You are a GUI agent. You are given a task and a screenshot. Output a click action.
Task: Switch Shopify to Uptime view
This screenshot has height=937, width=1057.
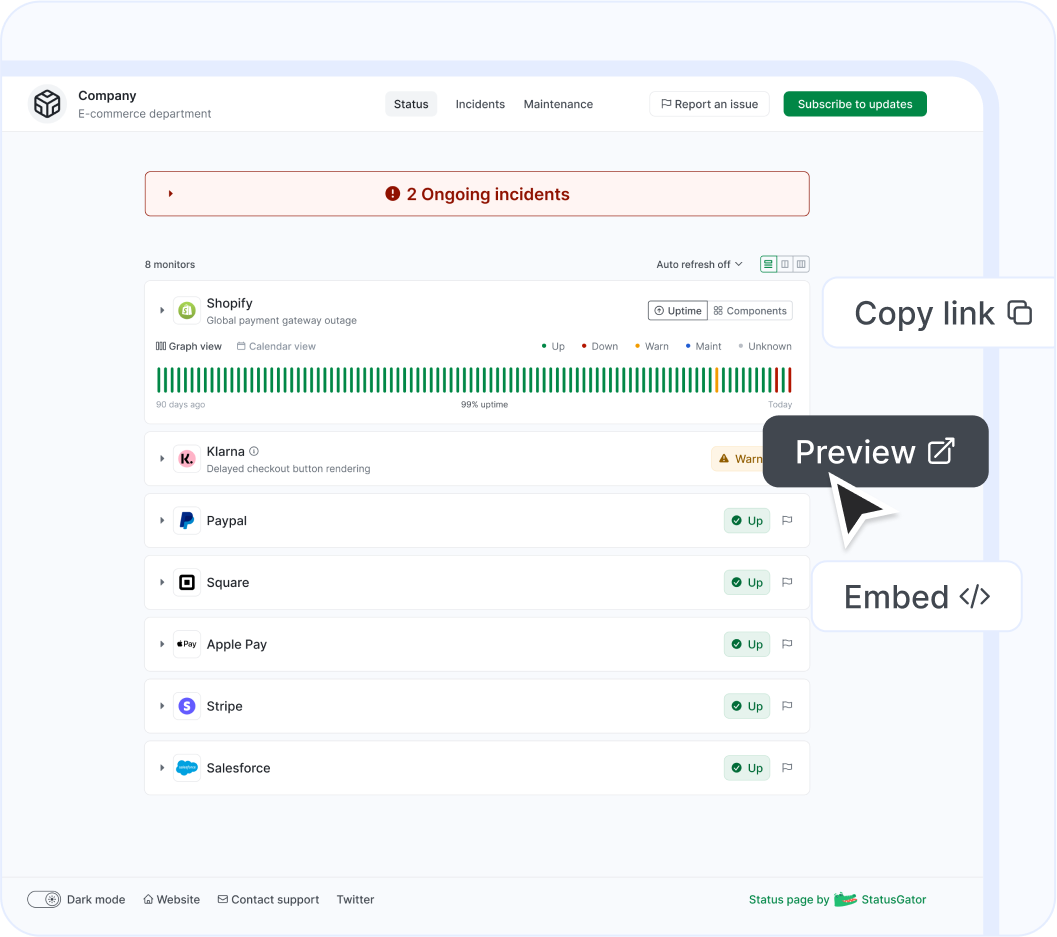tap(677, 310)
